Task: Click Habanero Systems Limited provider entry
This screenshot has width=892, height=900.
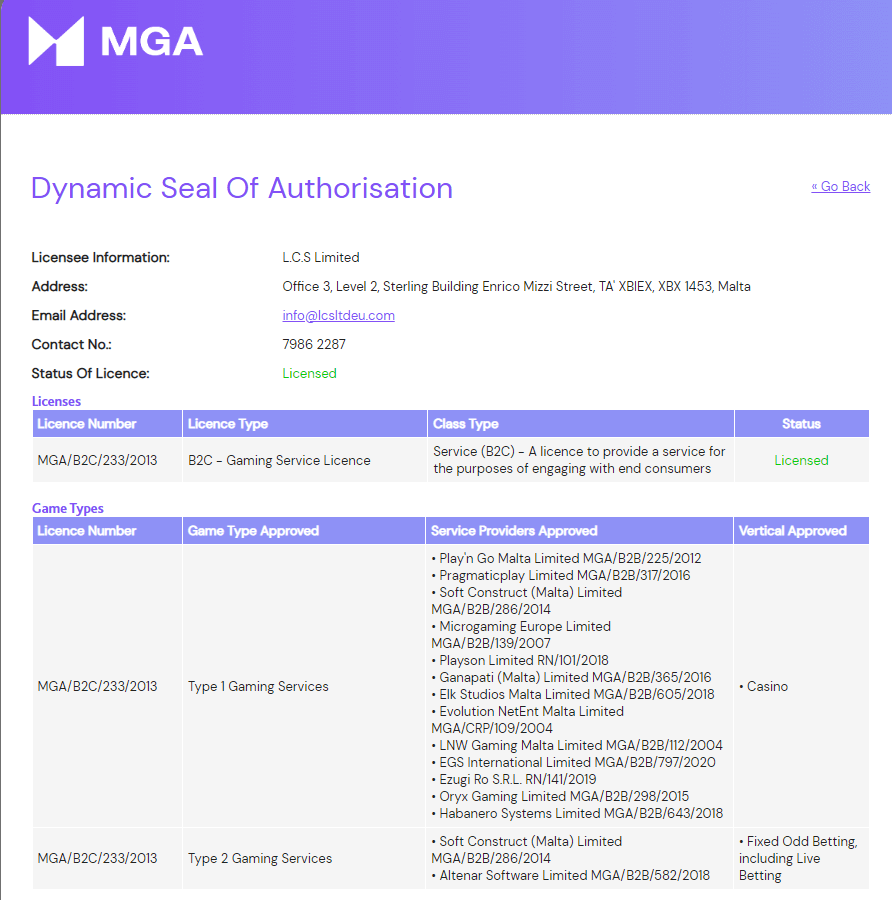Action: click(577, 814)
